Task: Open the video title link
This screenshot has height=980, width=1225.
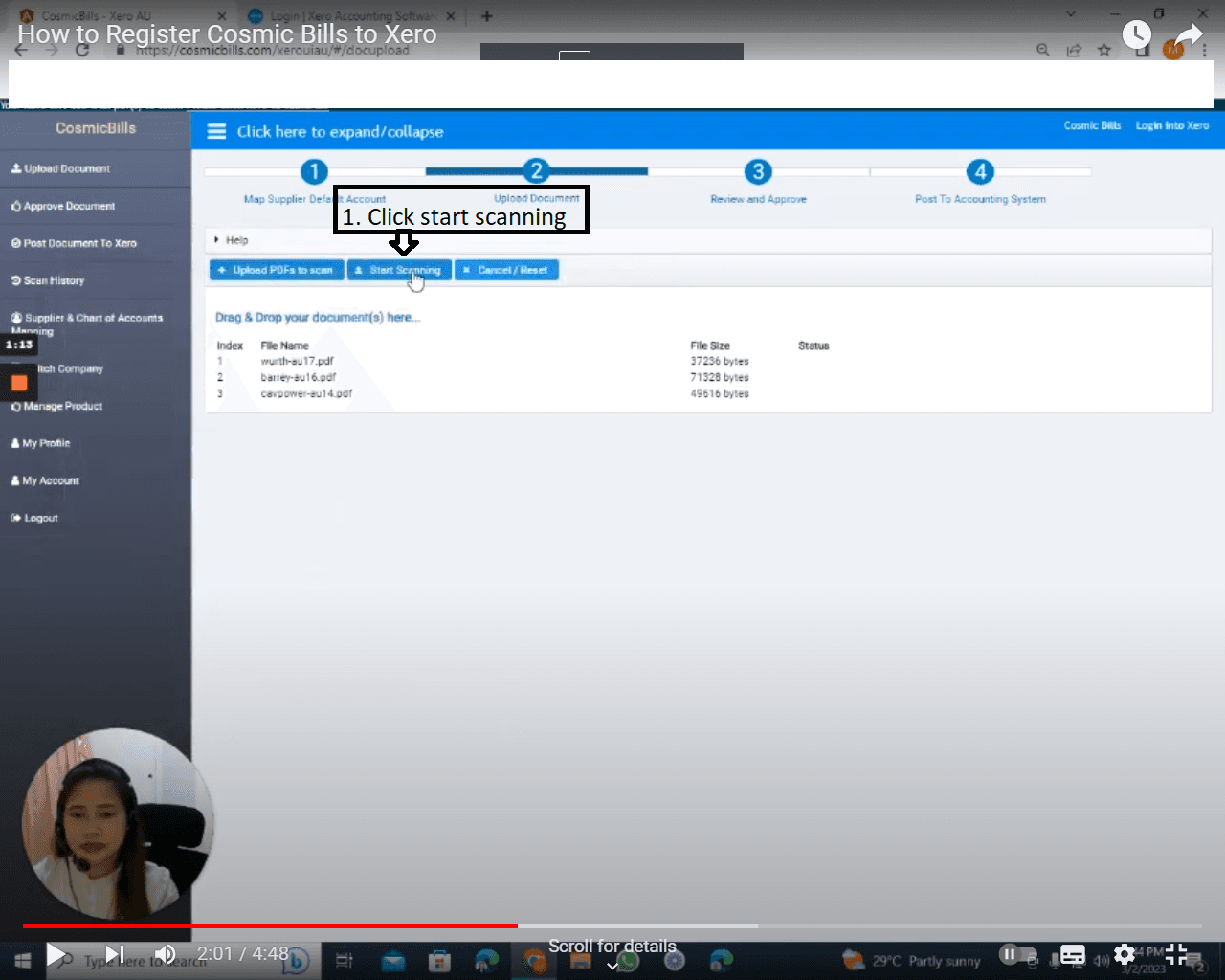Action: (227, 34)
